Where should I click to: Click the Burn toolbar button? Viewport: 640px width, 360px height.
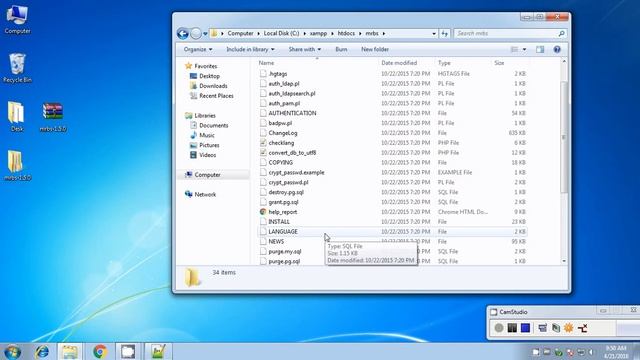point(341,49)
